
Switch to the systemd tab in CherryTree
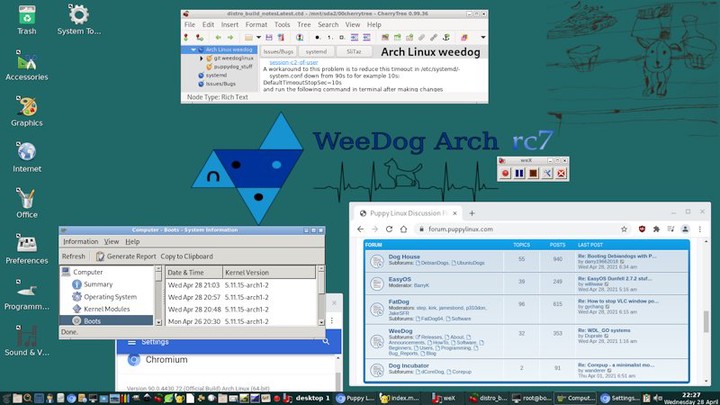(x=316, y=51)
